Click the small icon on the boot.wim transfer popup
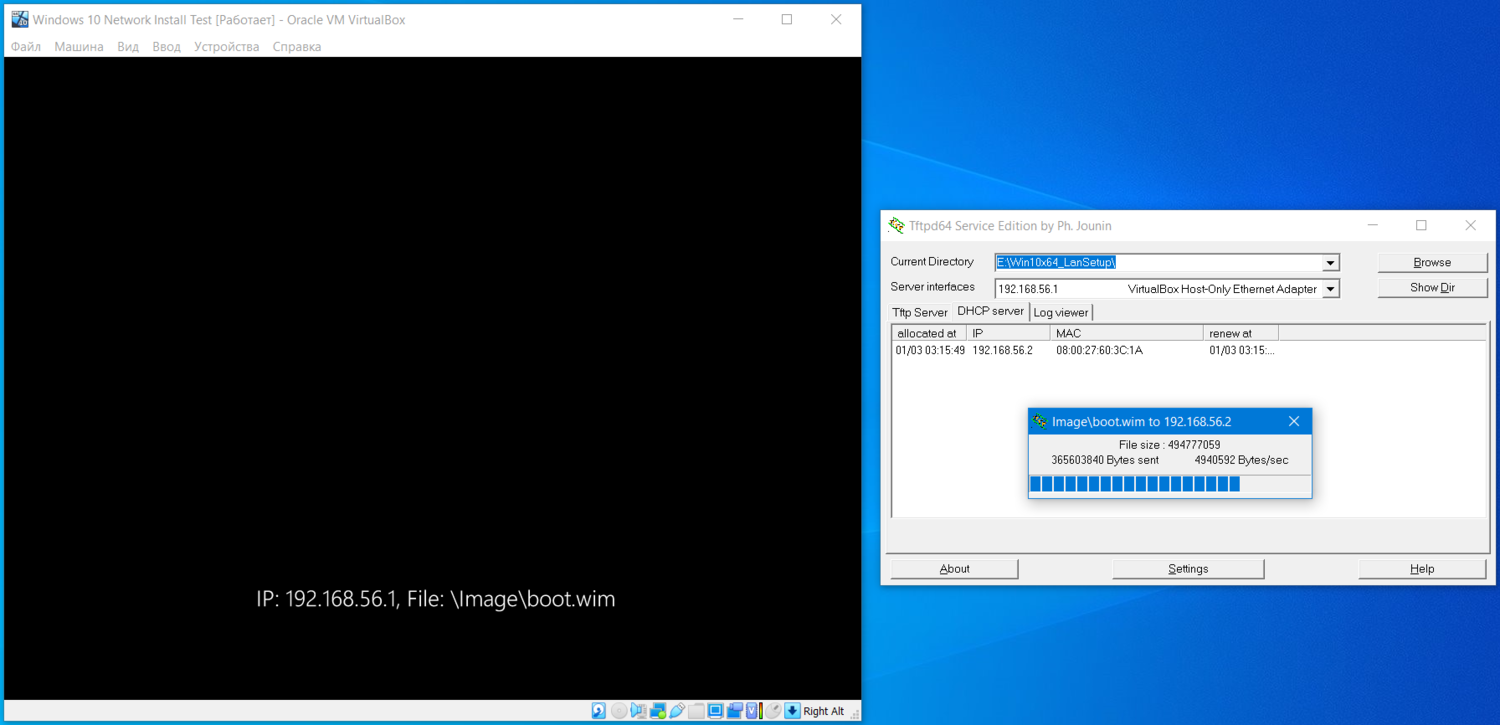1500x725 pixels. point(1040,421)
